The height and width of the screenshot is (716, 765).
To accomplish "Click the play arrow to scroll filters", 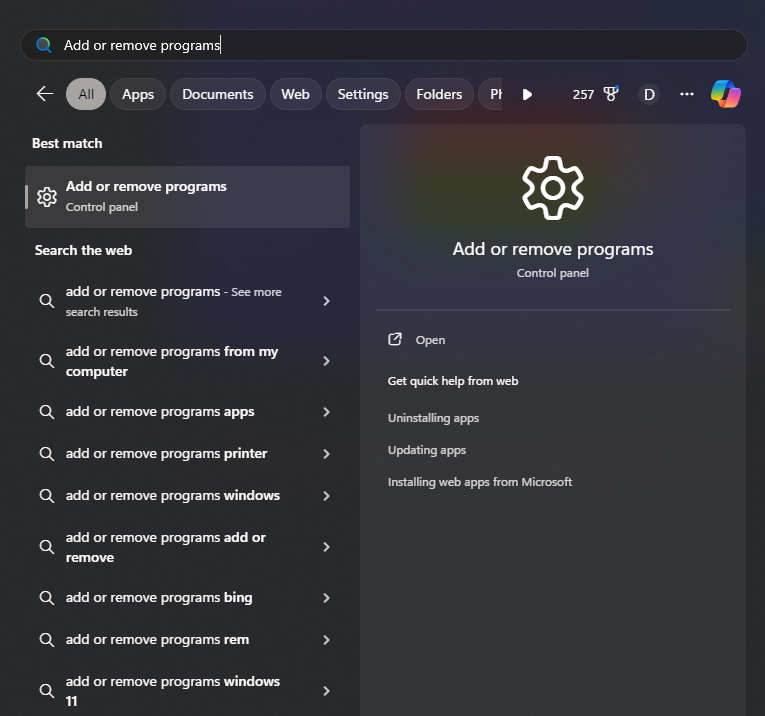I will (527, 94).
